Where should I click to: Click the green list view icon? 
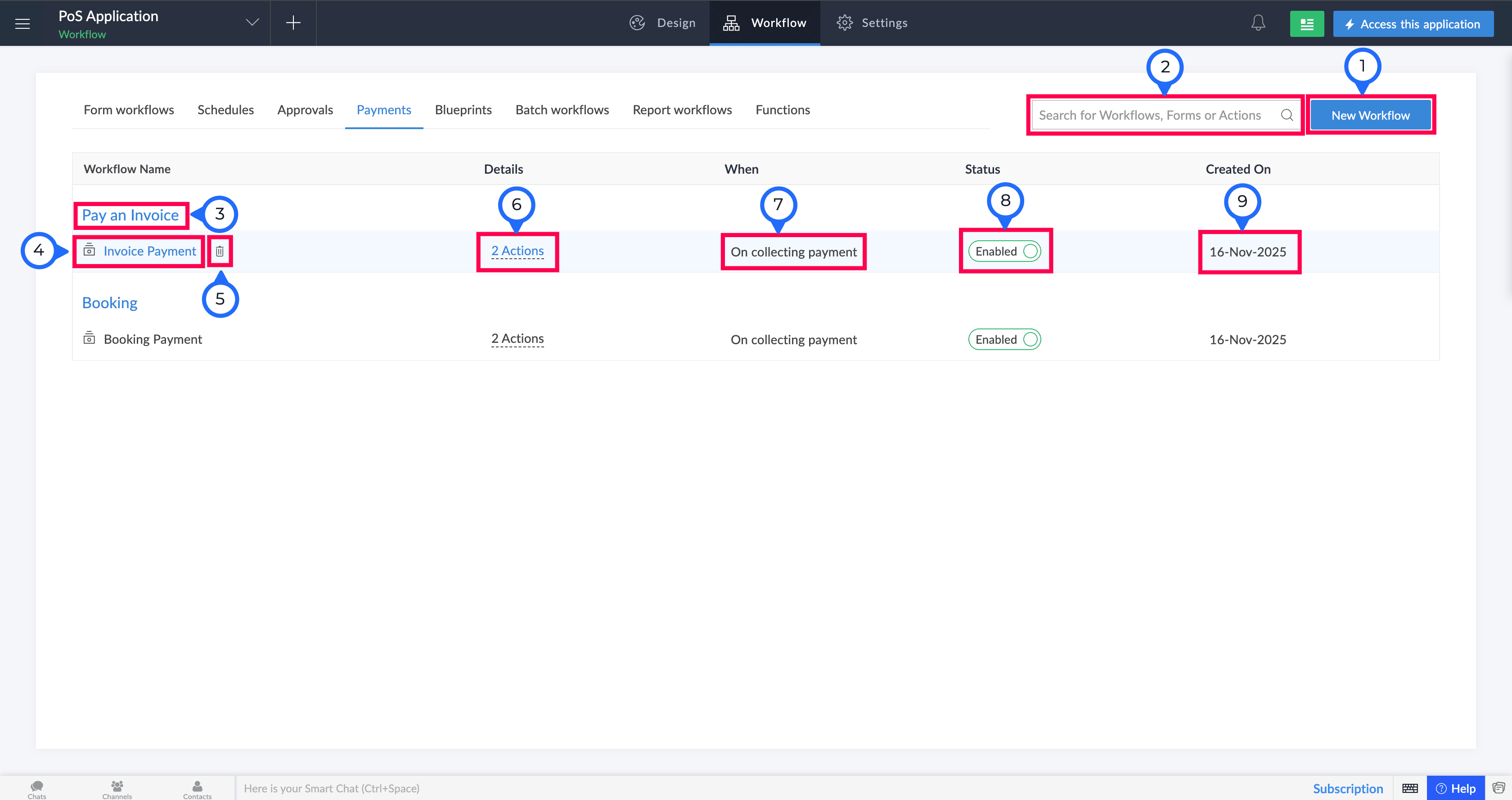(x=1306, y=24)
